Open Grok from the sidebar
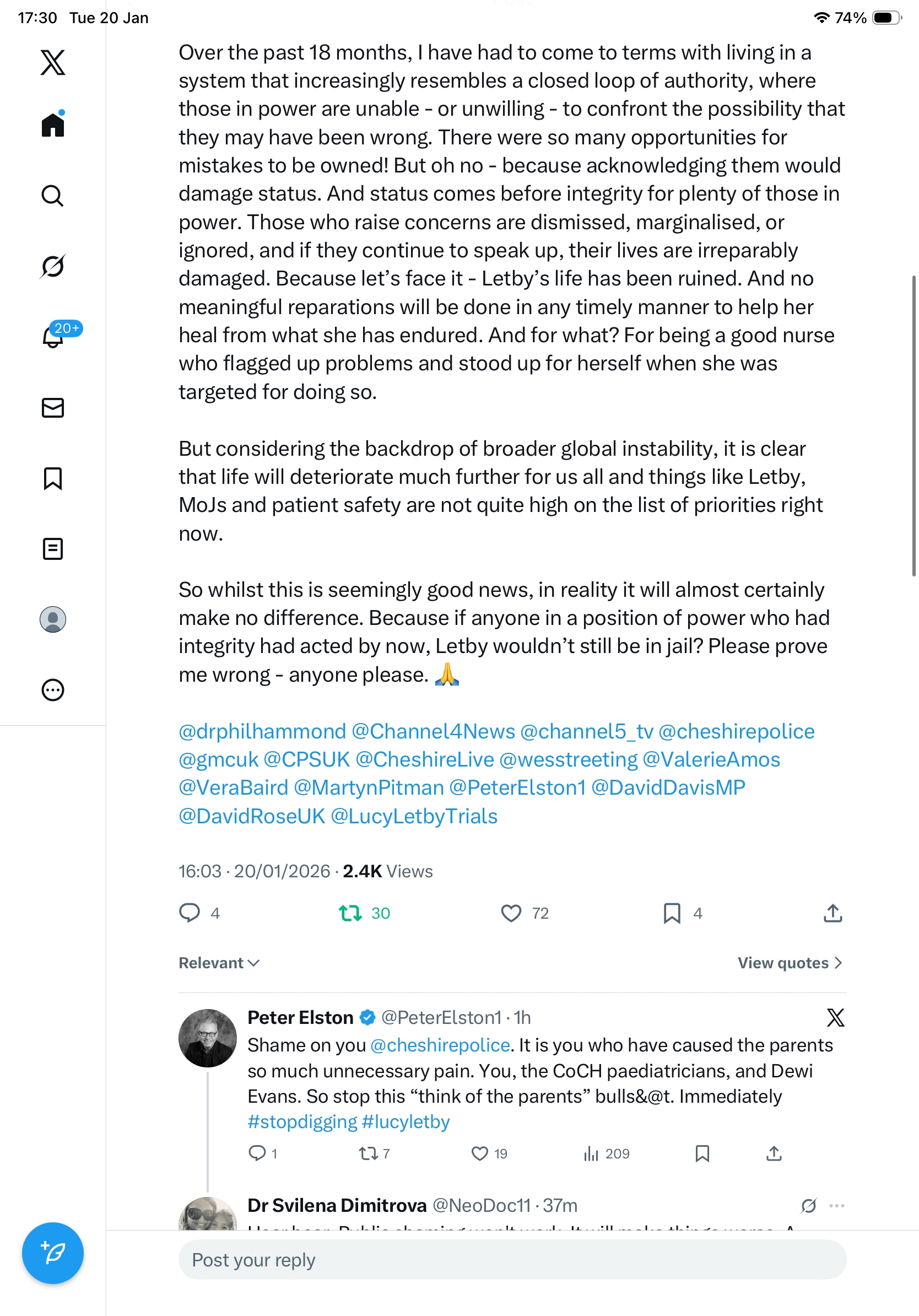The height and width of the screenshot is (1316, 919). click(53, 266)
